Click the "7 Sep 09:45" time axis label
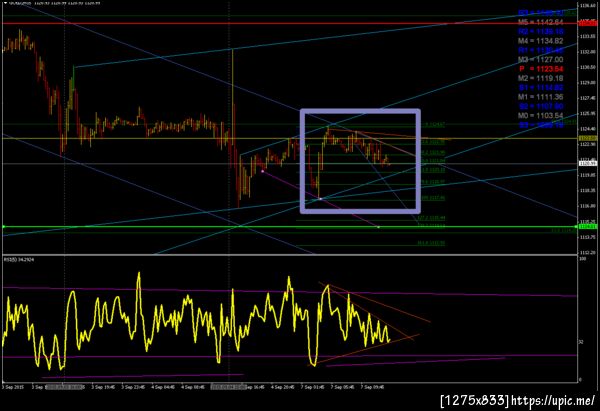This screenshot has width=600, height=411. coord(372,387)
